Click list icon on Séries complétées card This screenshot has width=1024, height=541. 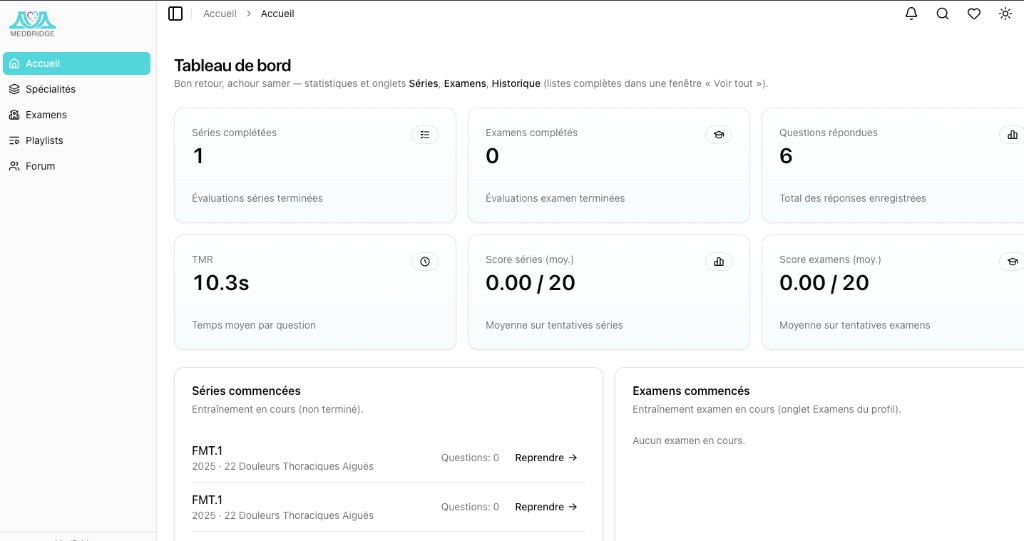[x=424, y=135]
